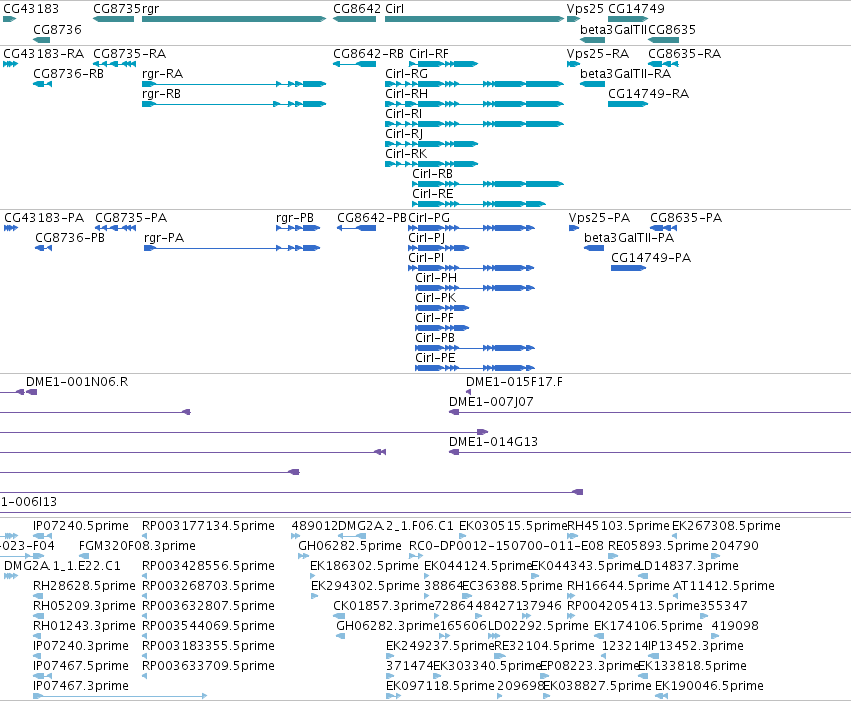
Task: Click the Cirl-PE protein label
Action: 435,359
